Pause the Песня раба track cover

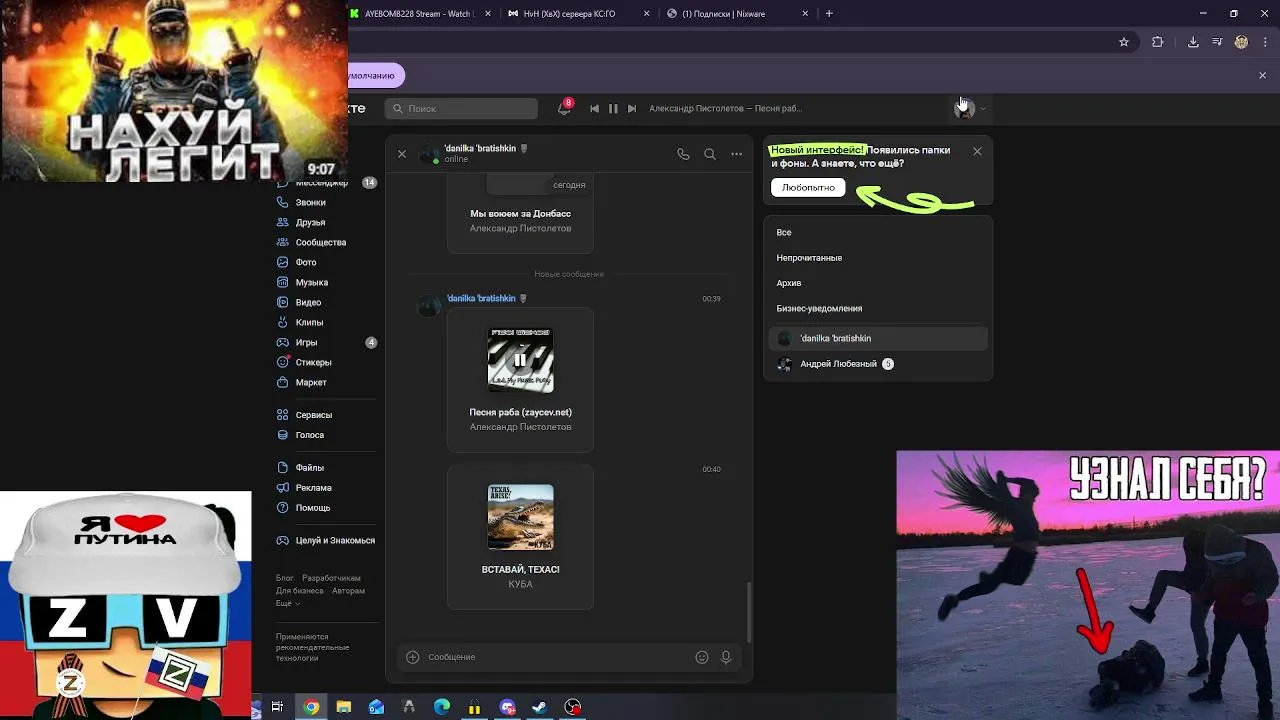pyautogui.click(x=520, y=360)
